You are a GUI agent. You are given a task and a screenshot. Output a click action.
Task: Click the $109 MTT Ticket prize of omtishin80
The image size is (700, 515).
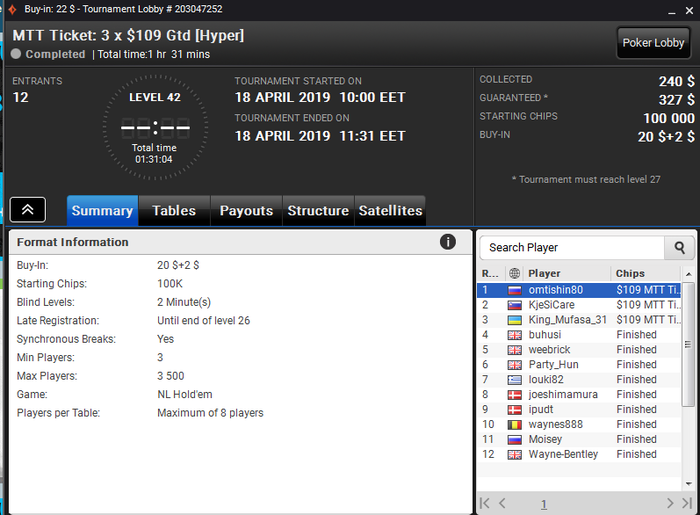pyautogui.click(x=648, y=290)
